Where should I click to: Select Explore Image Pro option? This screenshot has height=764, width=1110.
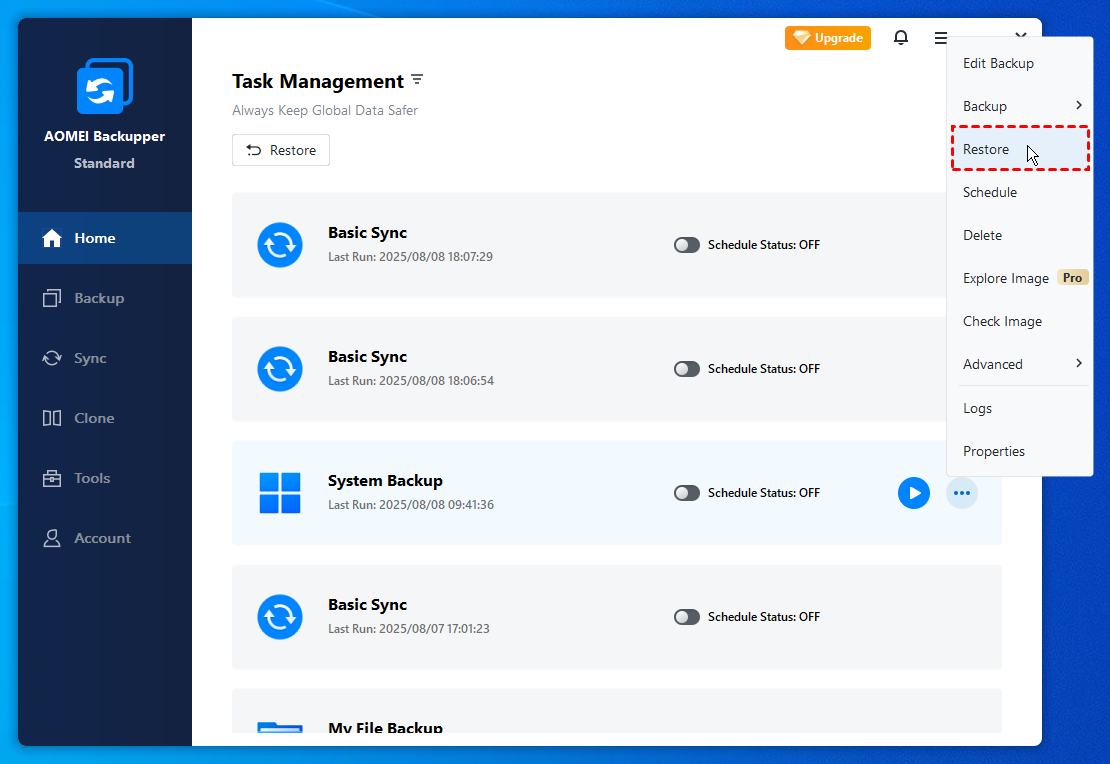tap(1006, 278)
